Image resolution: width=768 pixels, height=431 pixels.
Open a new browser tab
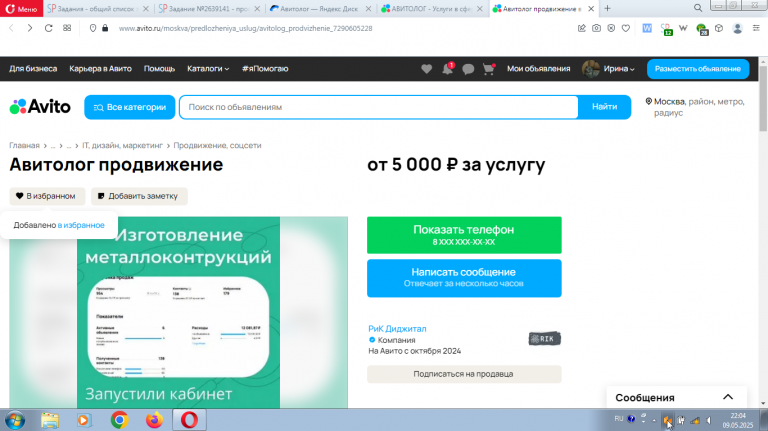pos(607,8)
